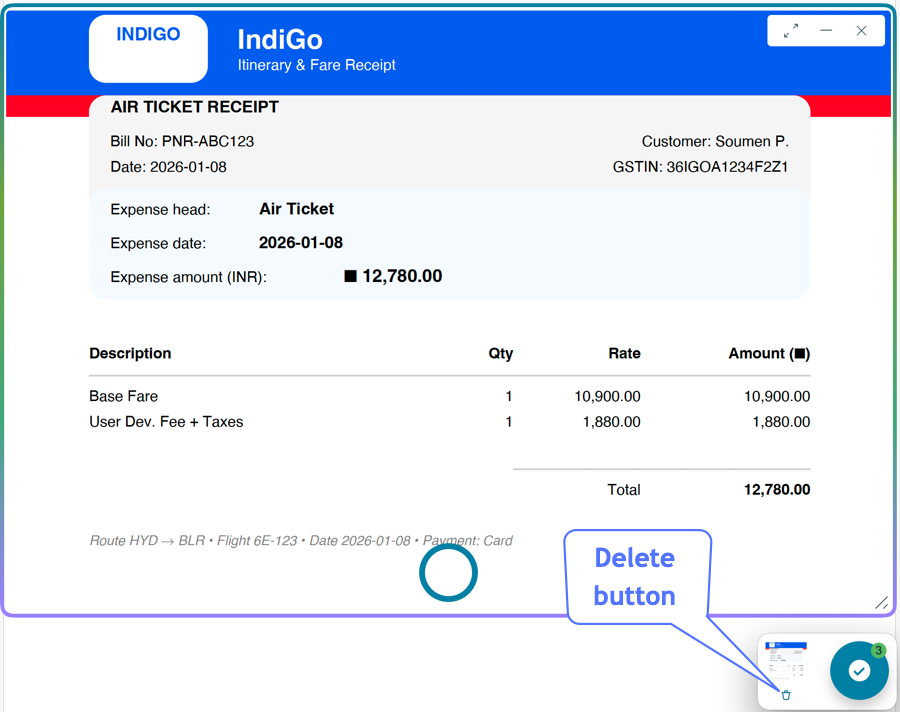The height and width of the screenshot is (712, 900).
Task: Delete the receipt using the trash icon
Action: tap(786, 695)
